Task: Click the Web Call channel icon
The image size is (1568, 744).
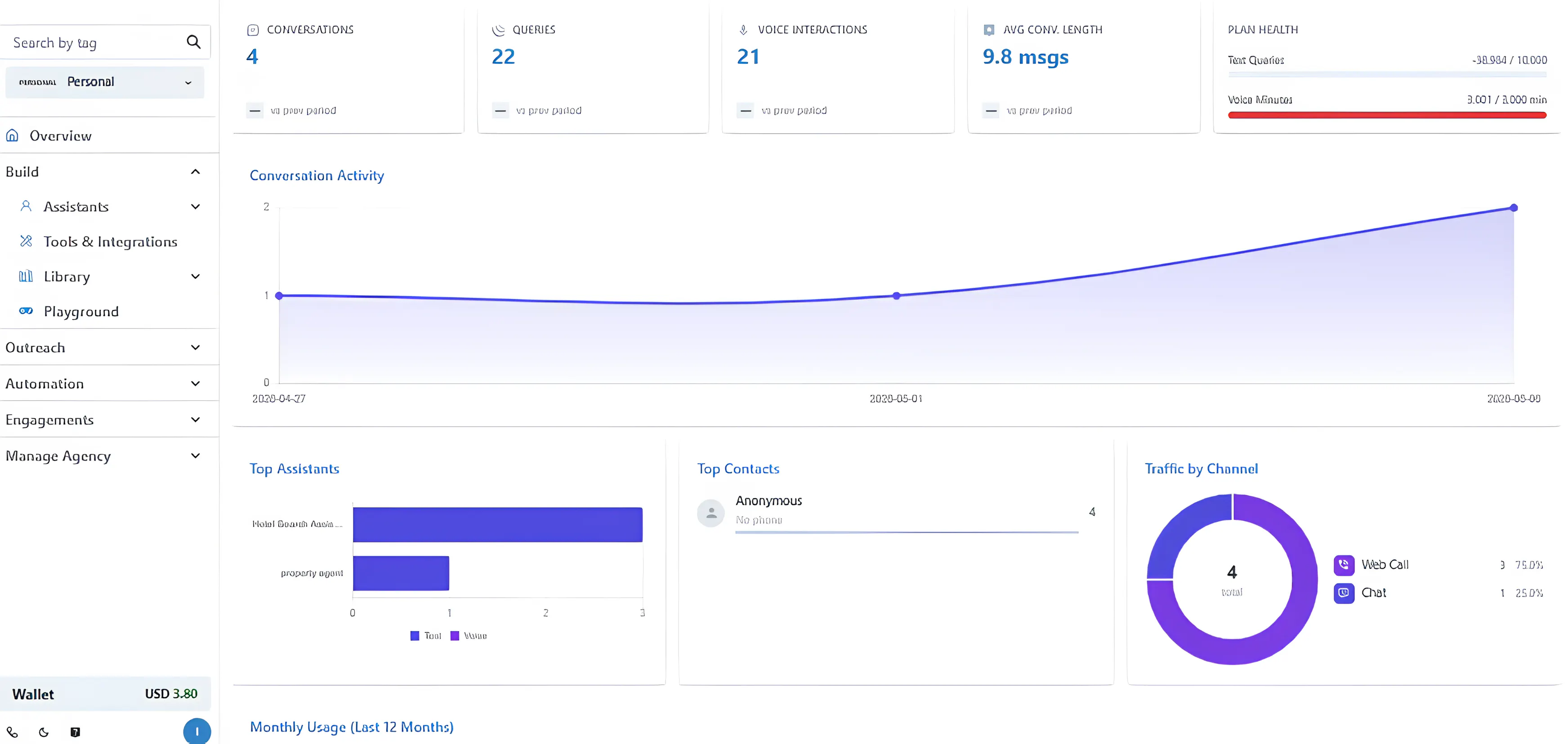Action: tap(1344, 565)
